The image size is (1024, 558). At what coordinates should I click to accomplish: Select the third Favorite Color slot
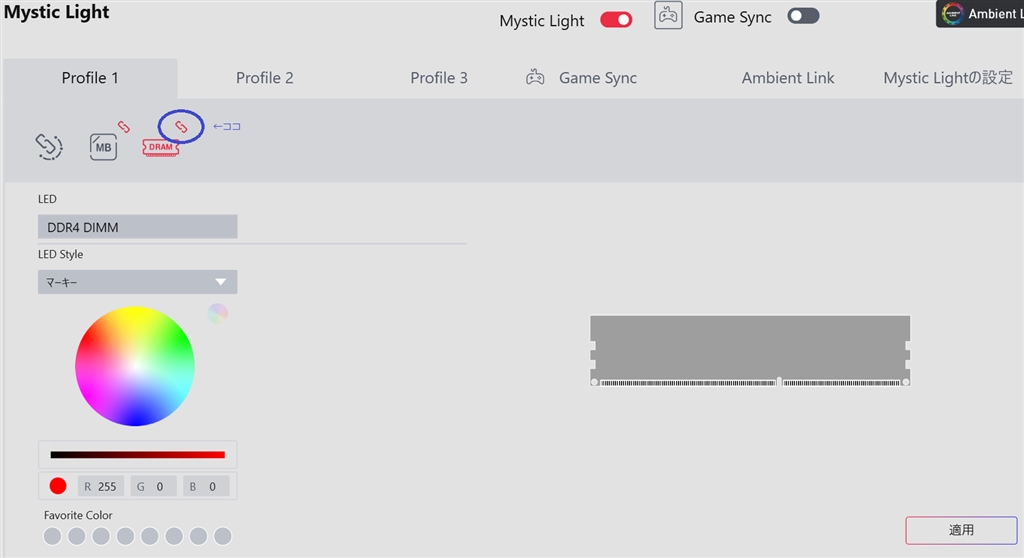(101, 536)
